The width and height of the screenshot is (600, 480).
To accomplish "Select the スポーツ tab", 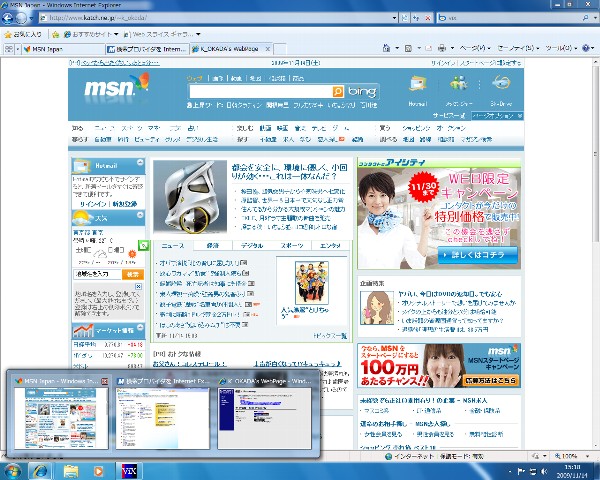I will (292, 246).
